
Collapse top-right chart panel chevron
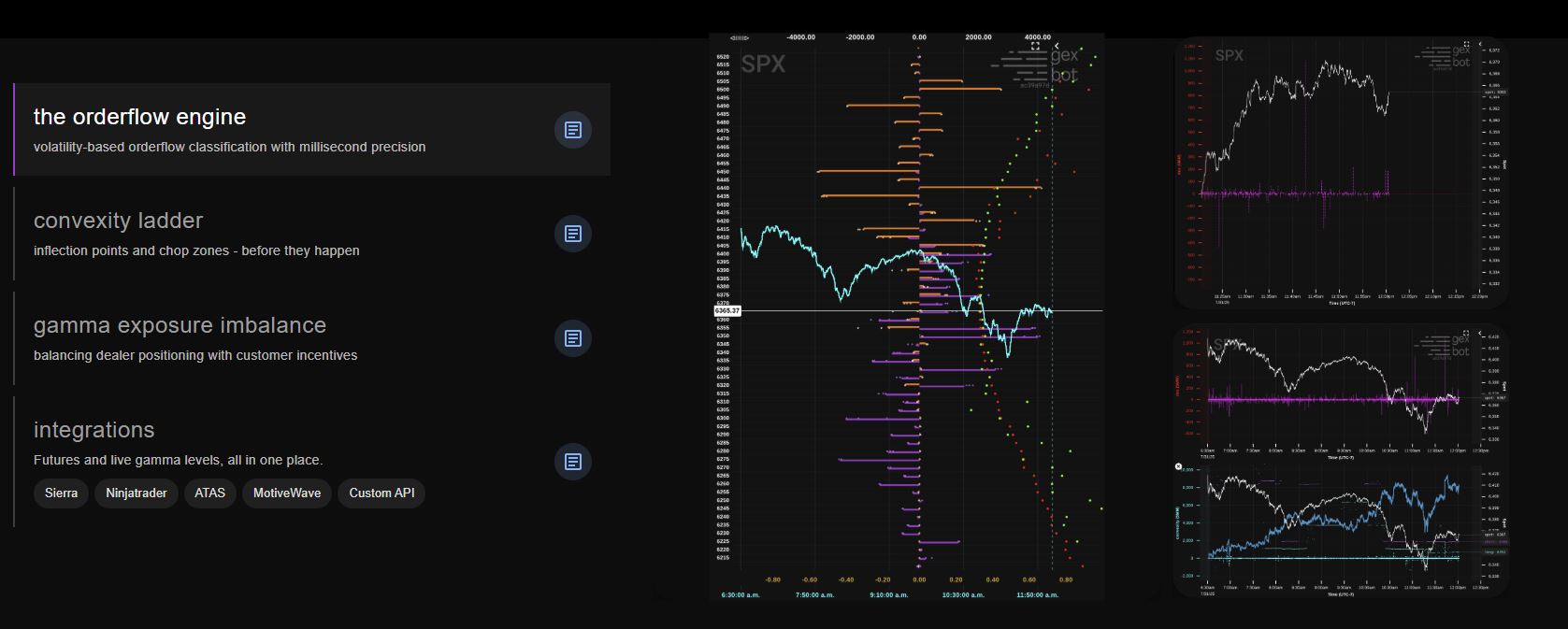tap(1480, 44)
